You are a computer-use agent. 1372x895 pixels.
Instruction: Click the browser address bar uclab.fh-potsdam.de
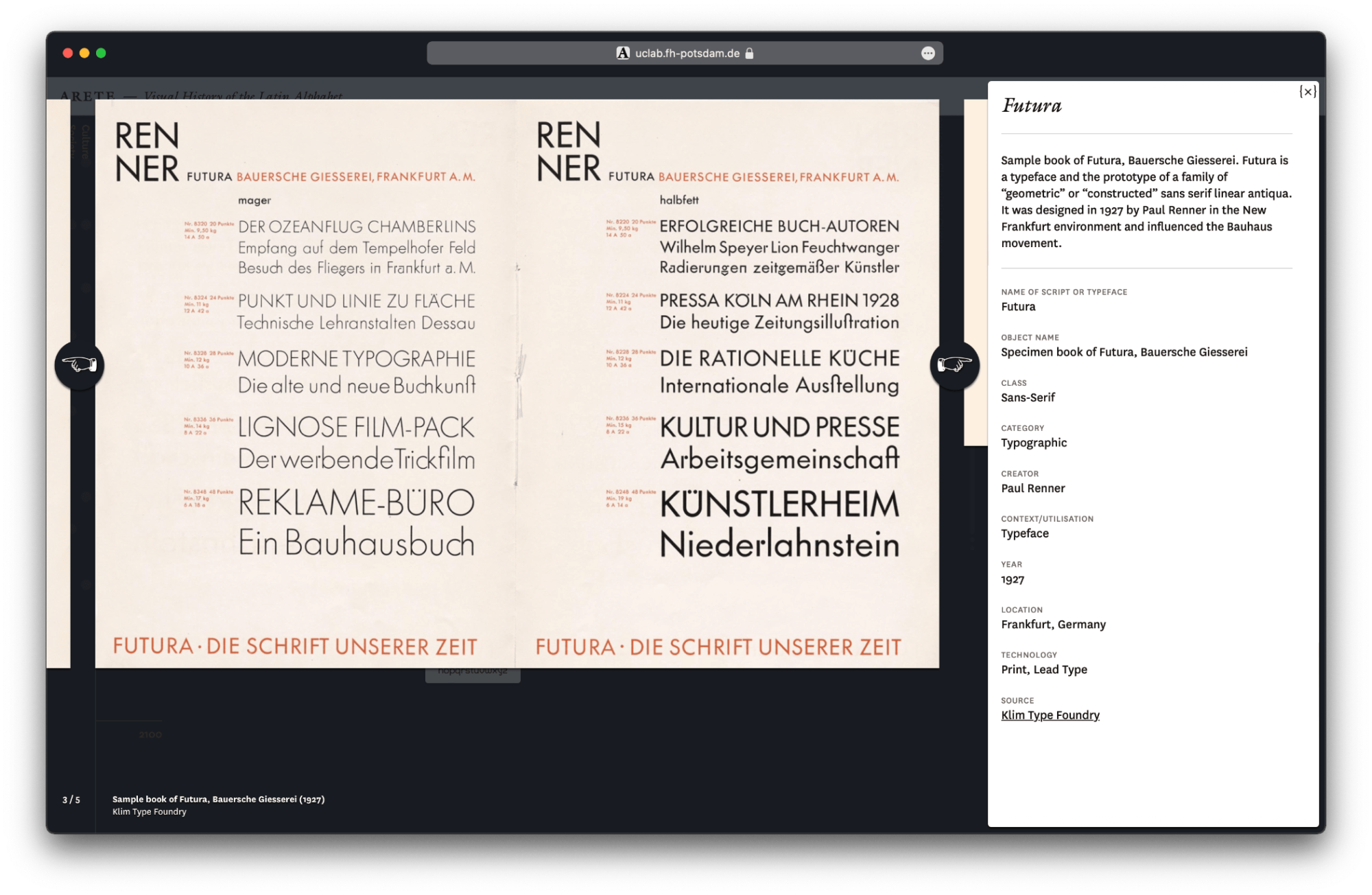pyautogui.click(x=685, y=54)
